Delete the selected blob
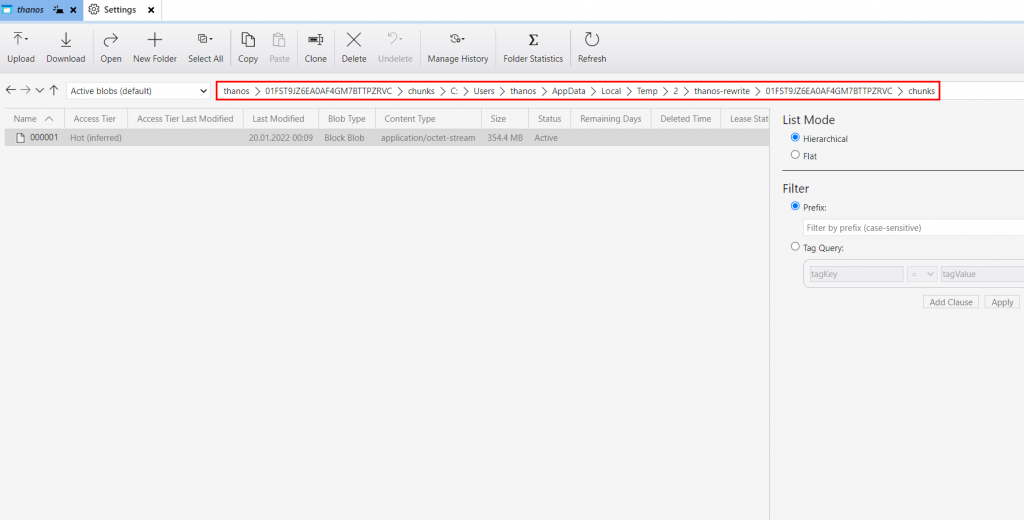The width and height of the screenshot is (1024, 520). click(353, 48)
